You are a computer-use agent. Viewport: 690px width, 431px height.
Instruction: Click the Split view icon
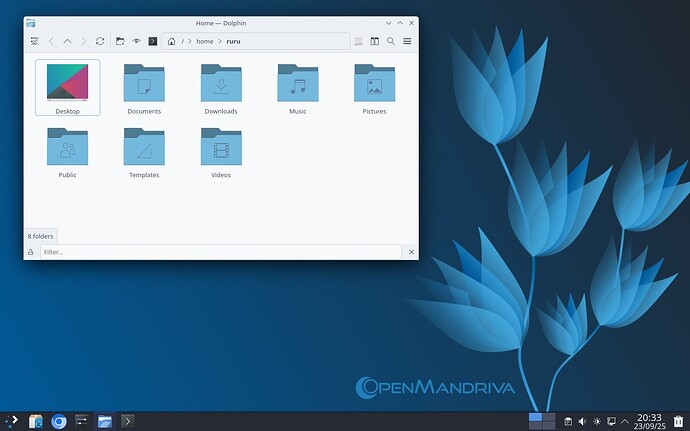[x=375, y=41]
